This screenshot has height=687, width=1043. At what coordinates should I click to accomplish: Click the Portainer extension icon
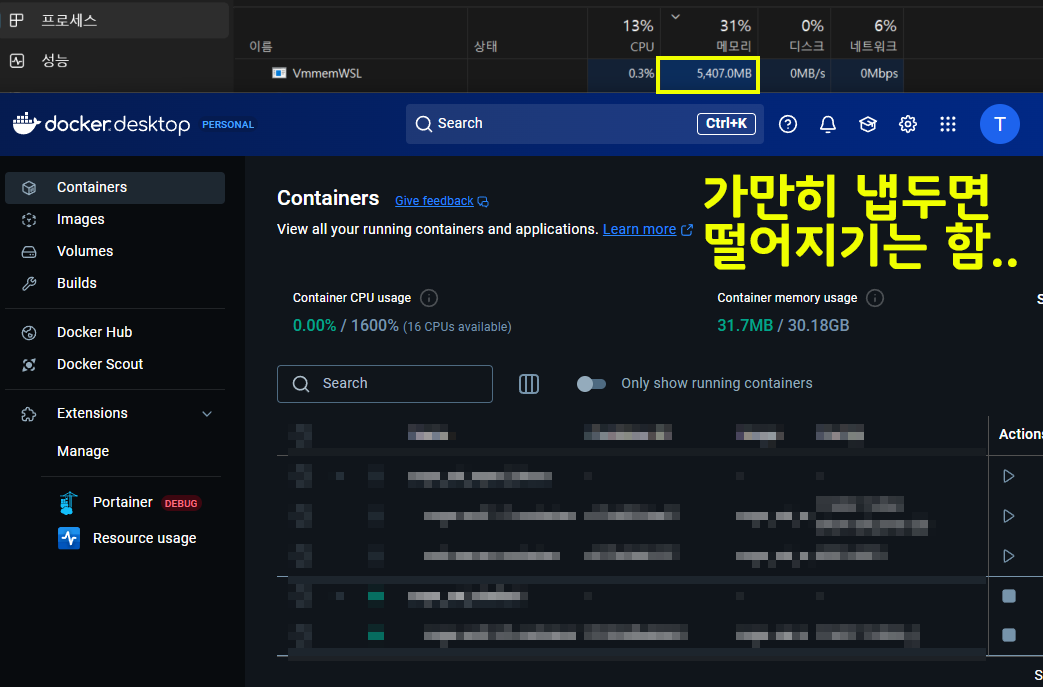click(x=69, y=503)
